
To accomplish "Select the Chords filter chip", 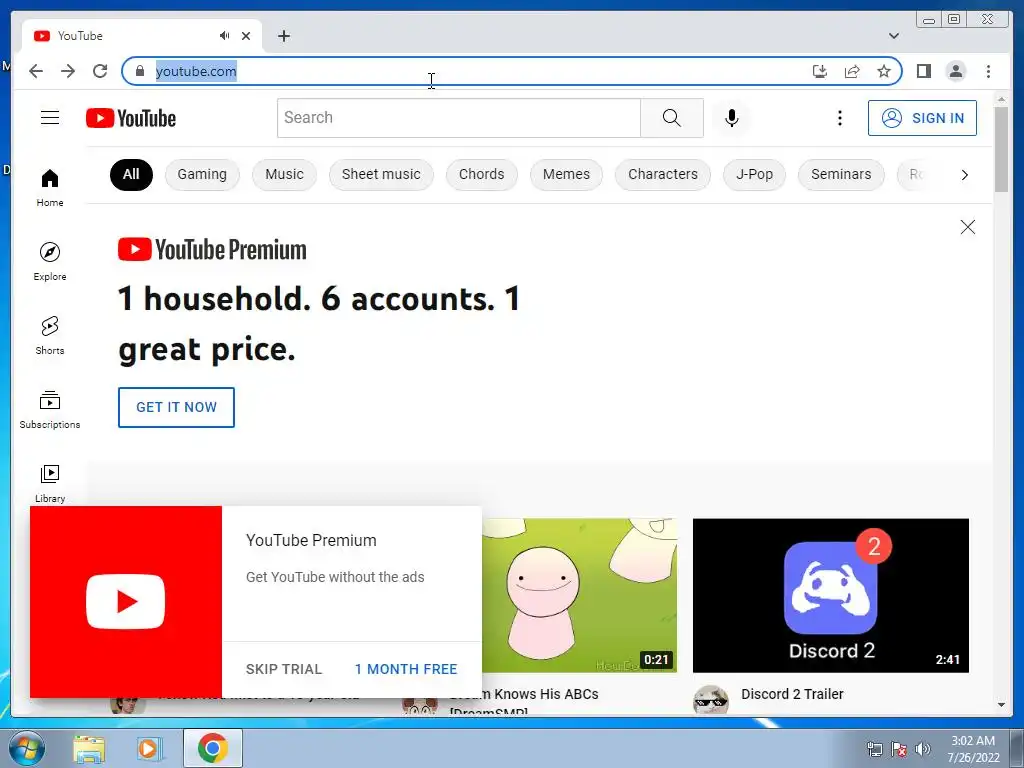I will point(481,174).
